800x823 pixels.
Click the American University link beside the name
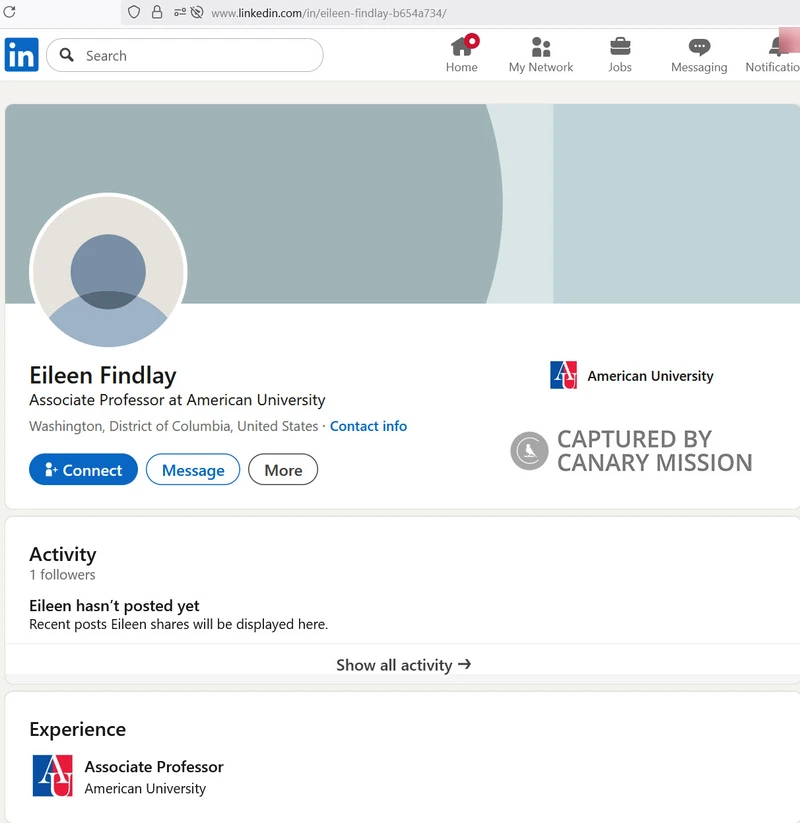pyautogui.click(x=650, y=376)
